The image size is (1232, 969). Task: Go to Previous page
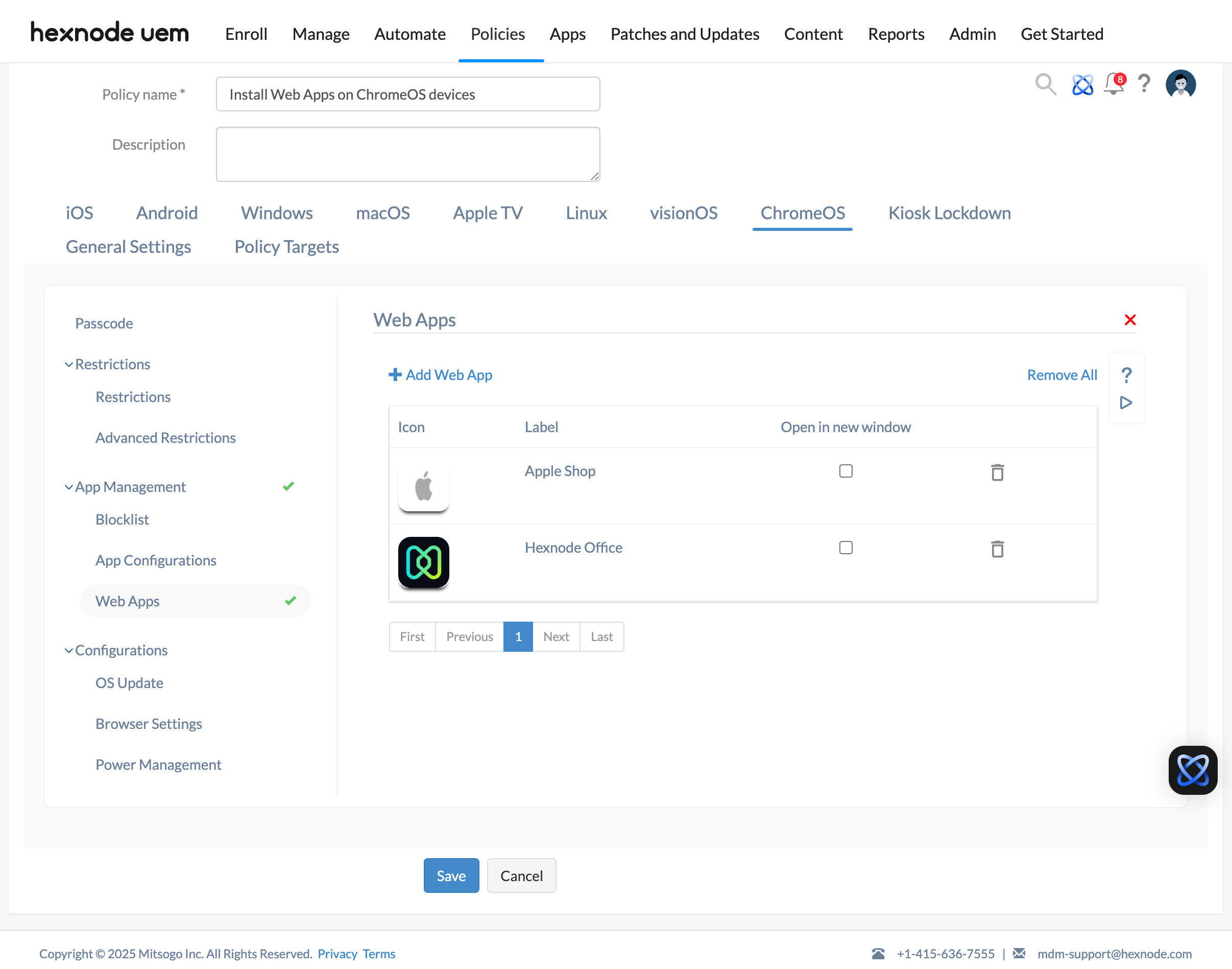click(469, 636)
